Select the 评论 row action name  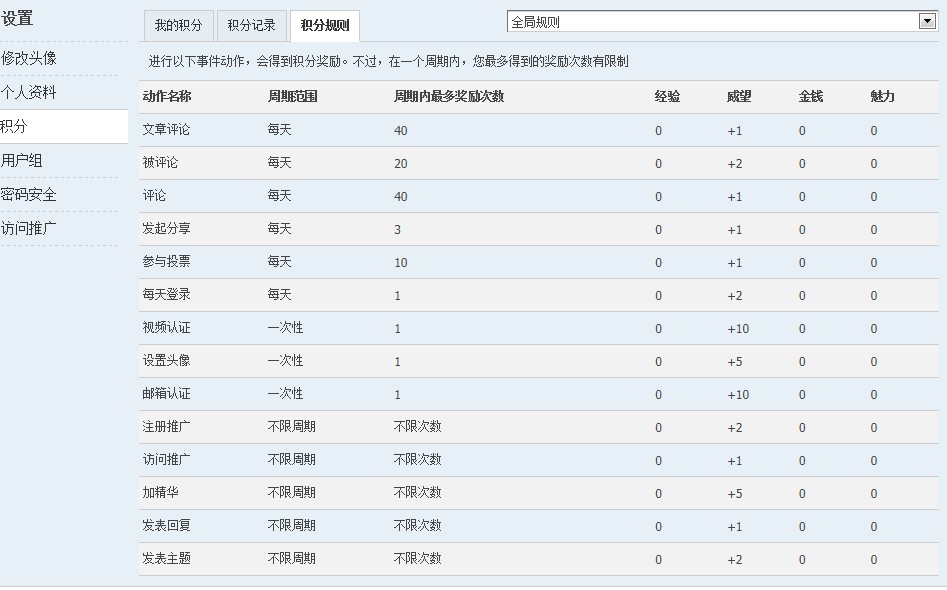pos(154,196)
